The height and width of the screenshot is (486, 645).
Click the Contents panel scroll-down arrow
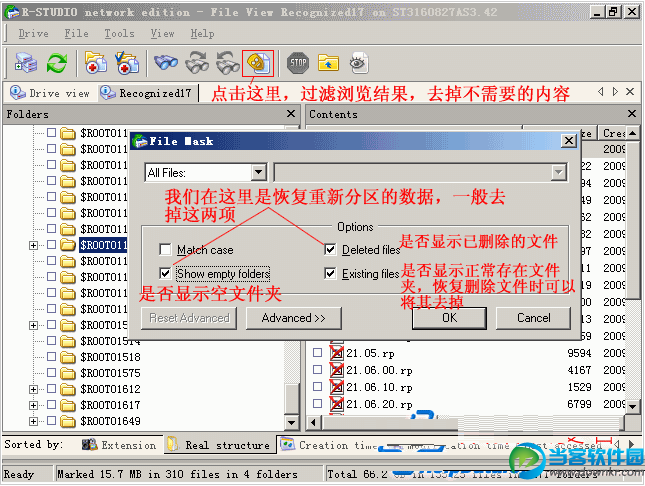(x=632, y=406)
